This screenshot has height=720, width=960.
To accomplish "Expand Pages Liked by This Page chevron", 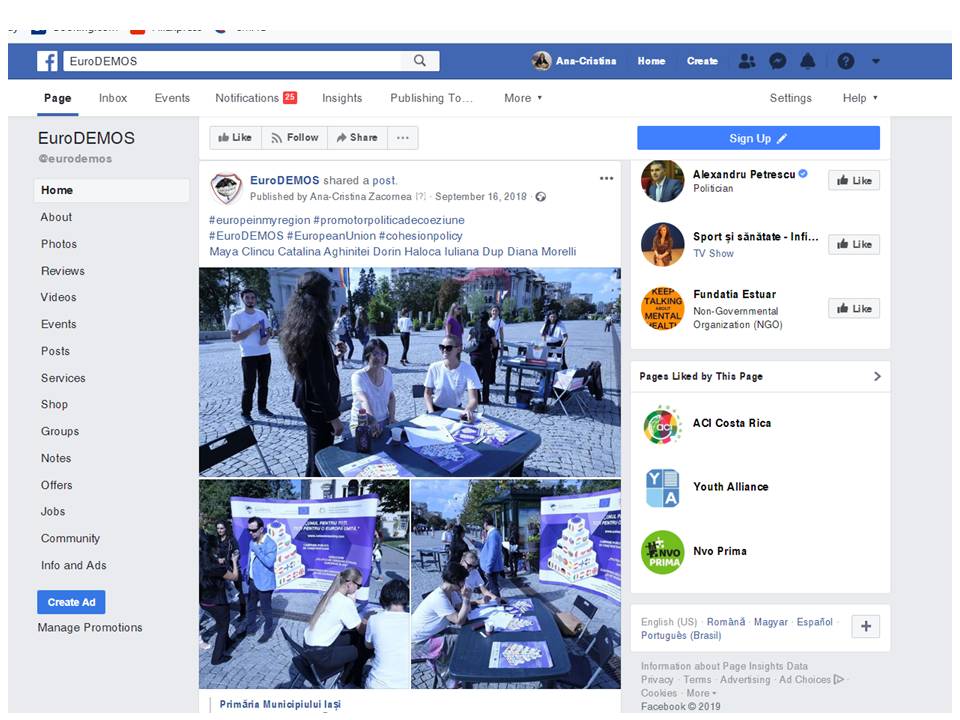I will coord(877,377).
